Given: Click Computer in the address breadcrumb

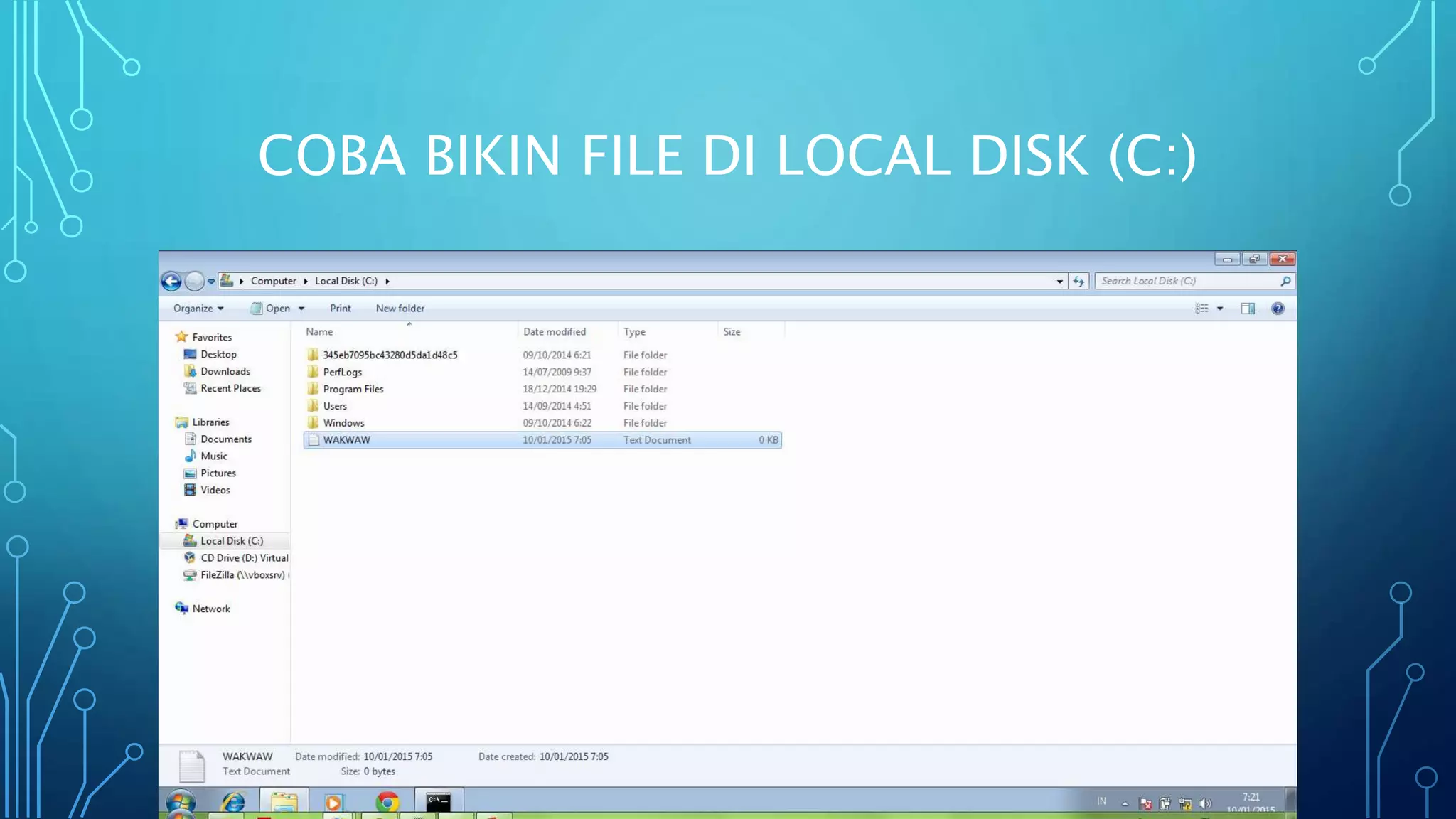Looking at the screenshot, I should 273,281.
